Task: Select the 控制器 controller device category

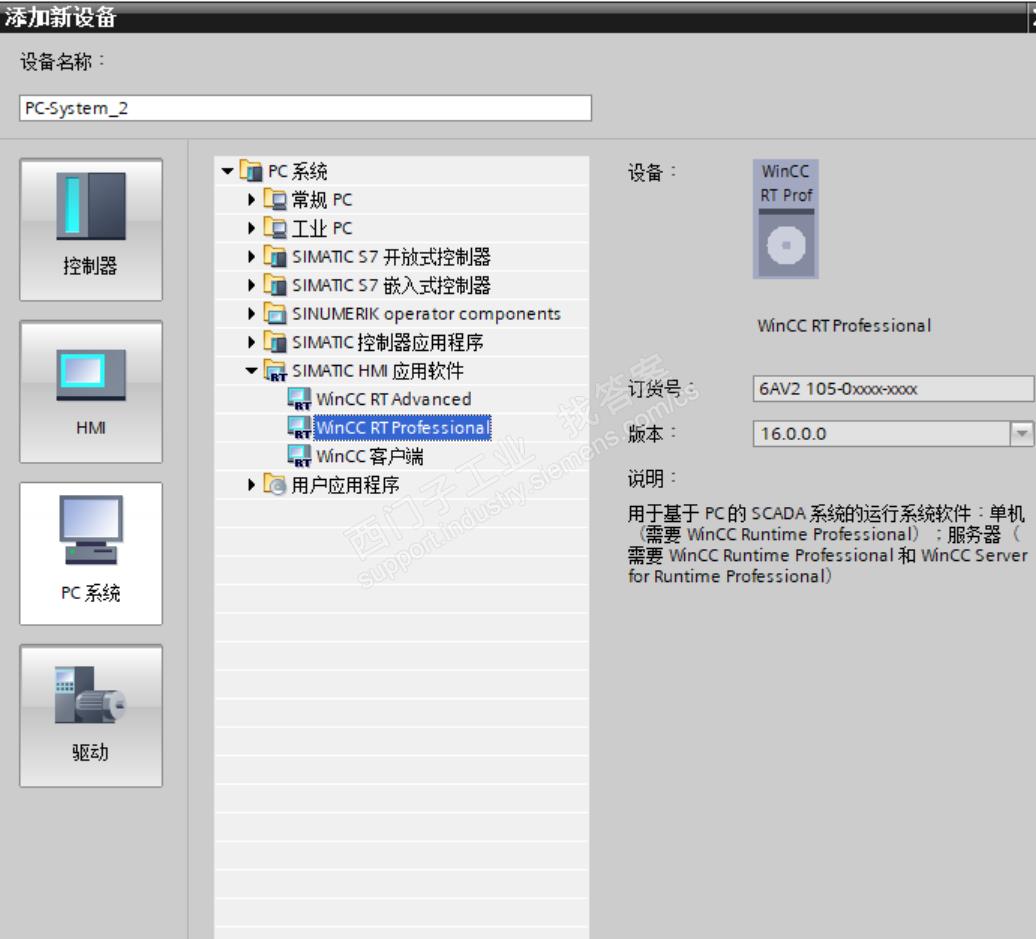Action: tap(91, 229)
